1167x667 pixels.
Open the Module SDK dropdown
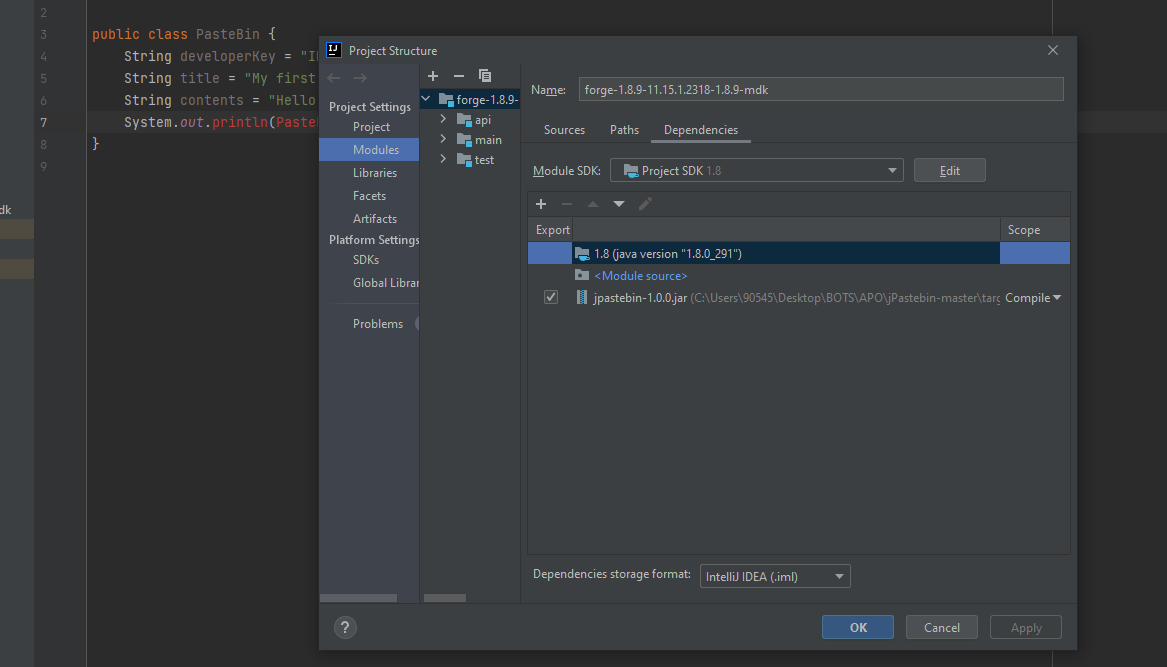(x=757, y=170)
